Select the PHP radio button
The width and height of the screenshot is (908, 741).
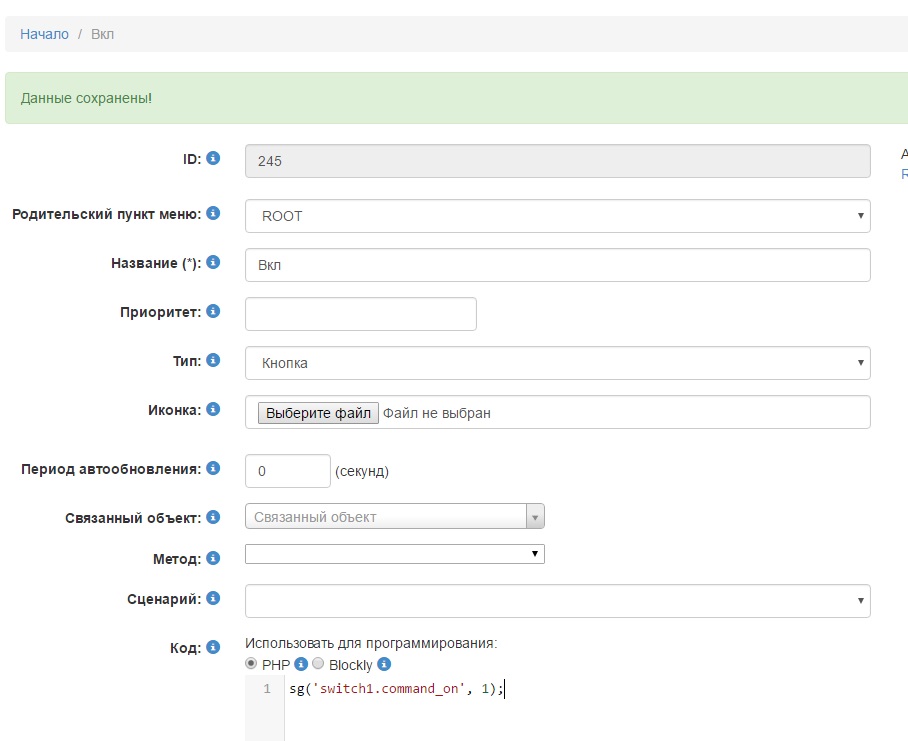click(251, 664)
